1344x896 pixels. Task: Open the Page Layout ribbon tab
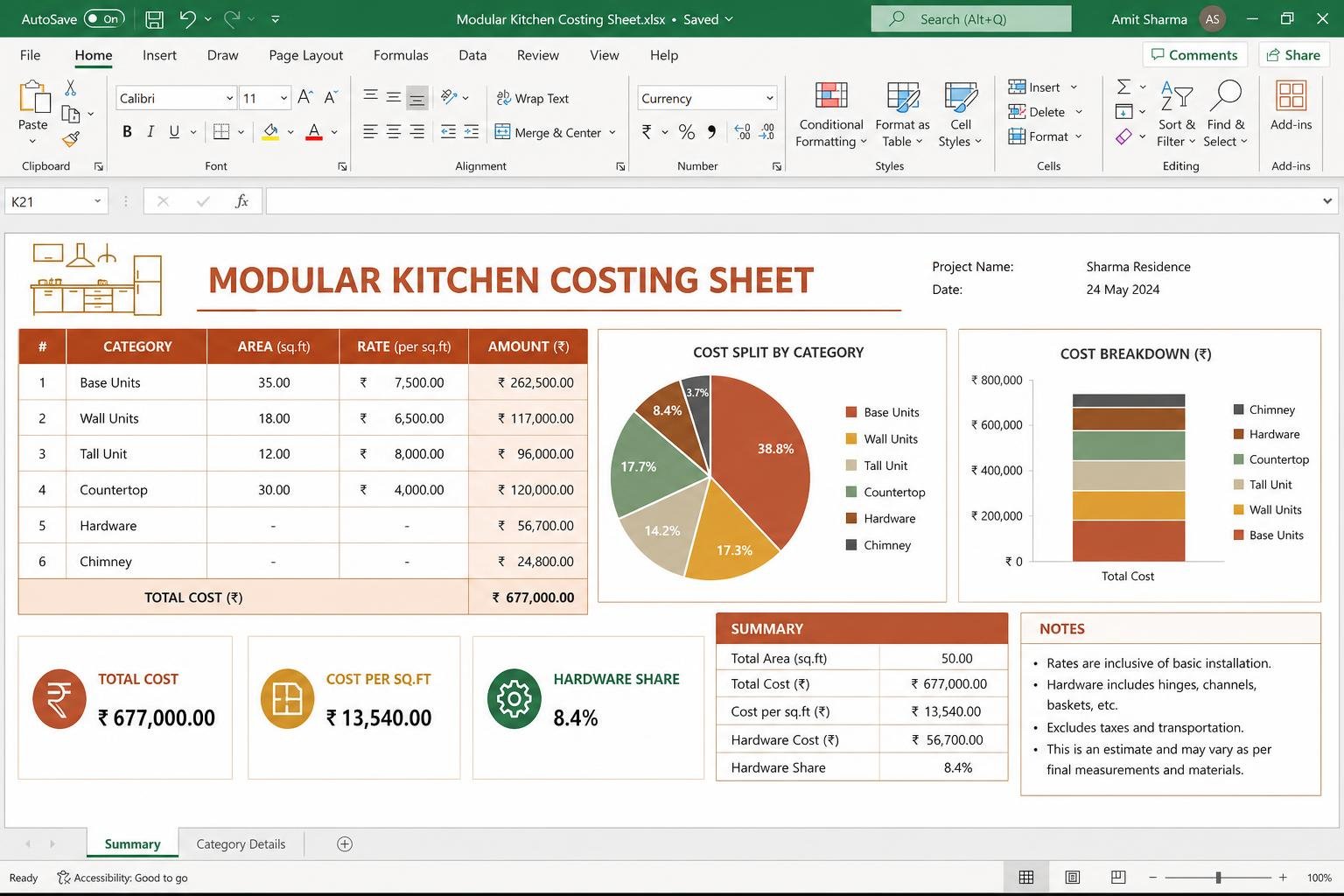(305, 55)
